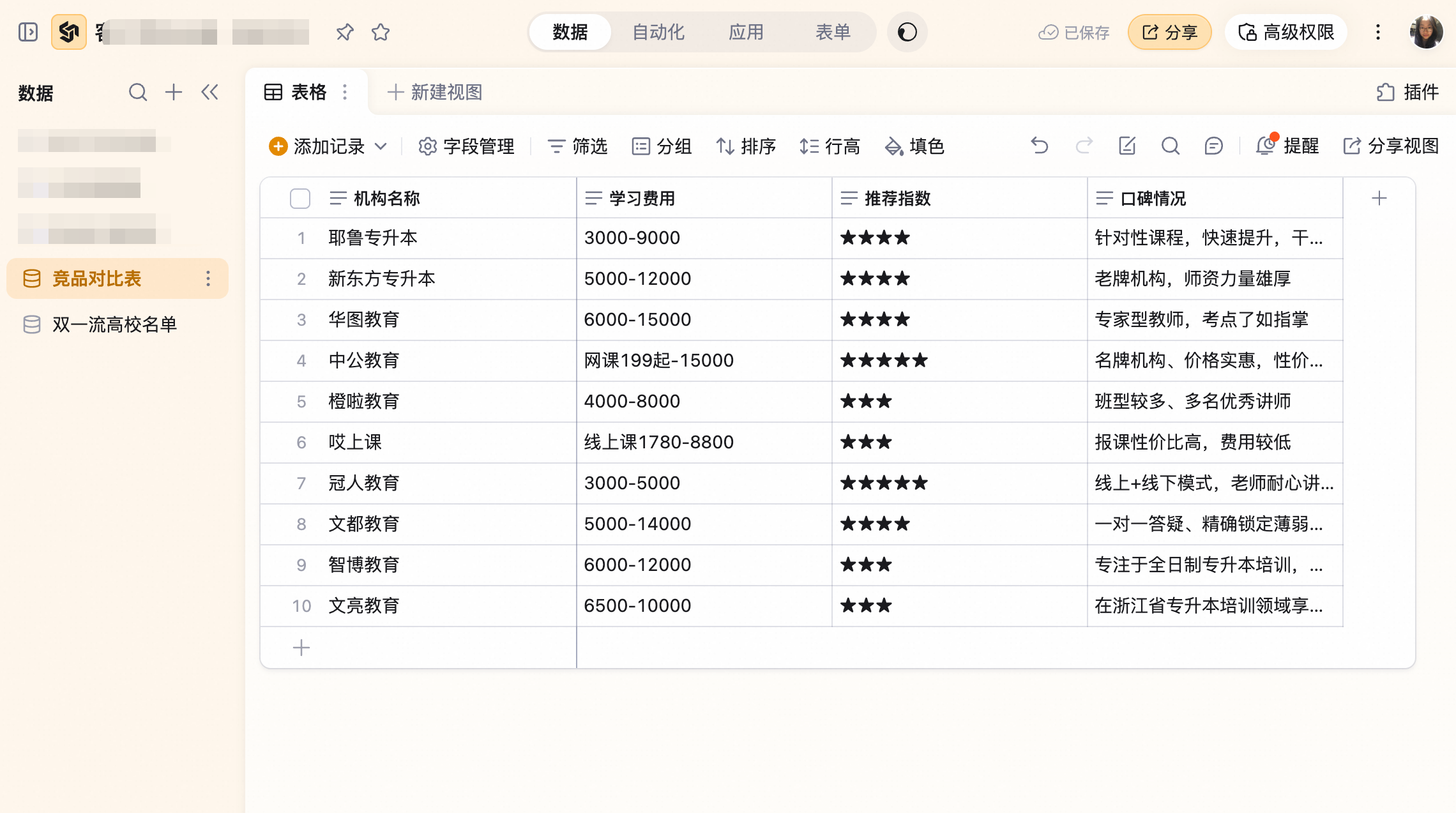
Task: Click the 分享 button
Action: [x=1169, y=32]
